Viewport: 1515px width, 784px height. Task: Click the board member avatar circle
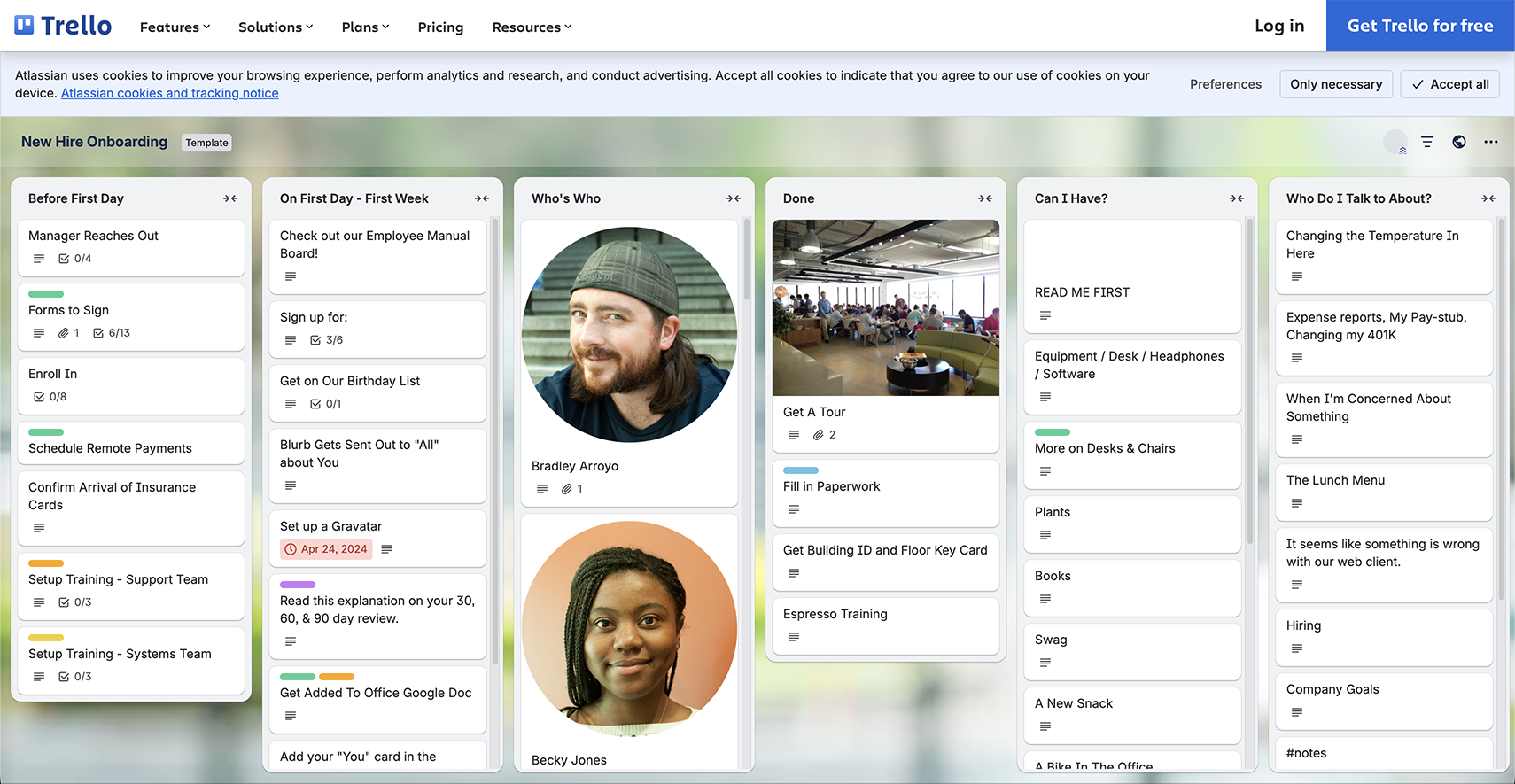click(1395, 142)
